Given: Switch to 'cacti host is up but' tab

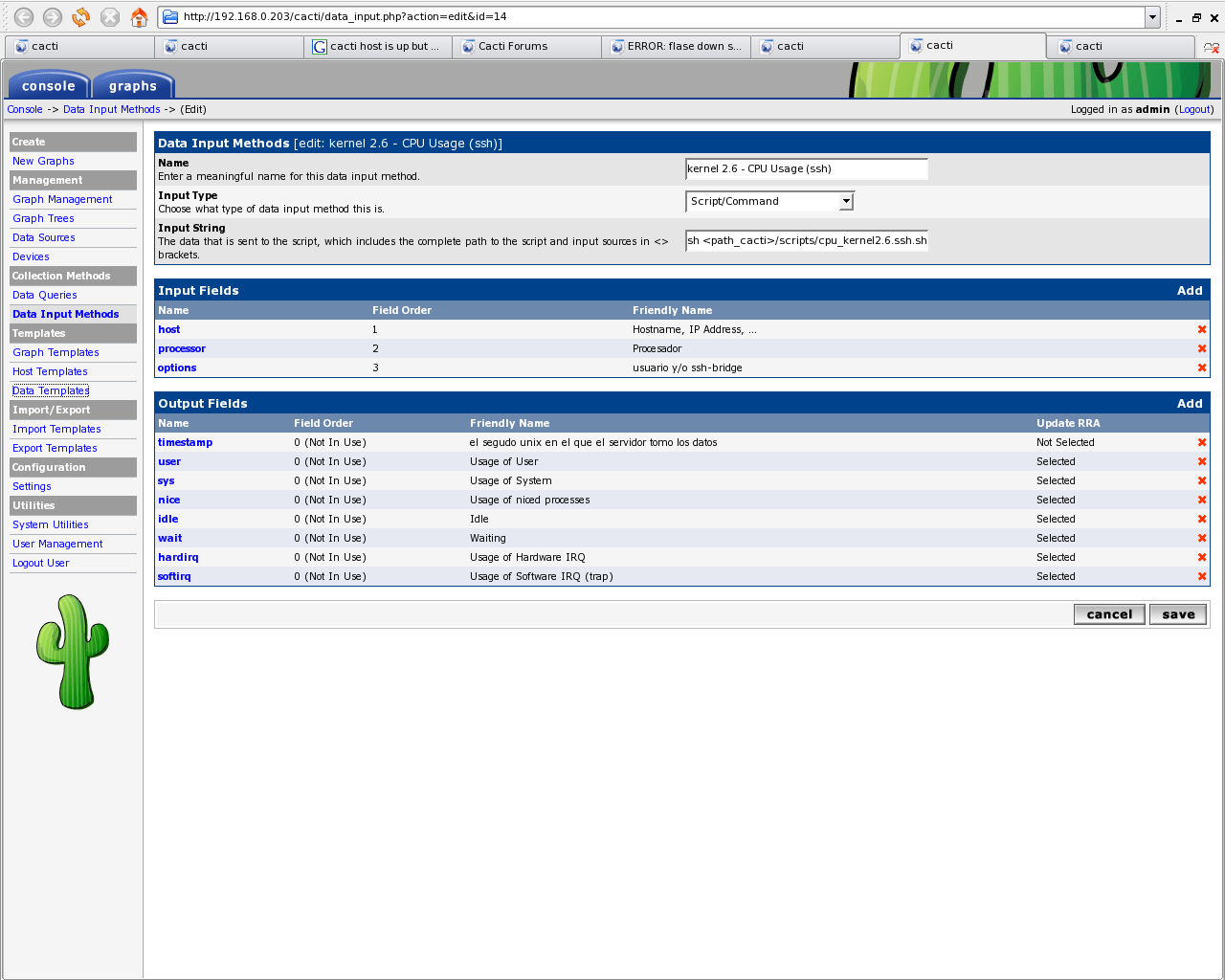Looking at the screenshot, I should pyautogui.click(x=378, y=47).
